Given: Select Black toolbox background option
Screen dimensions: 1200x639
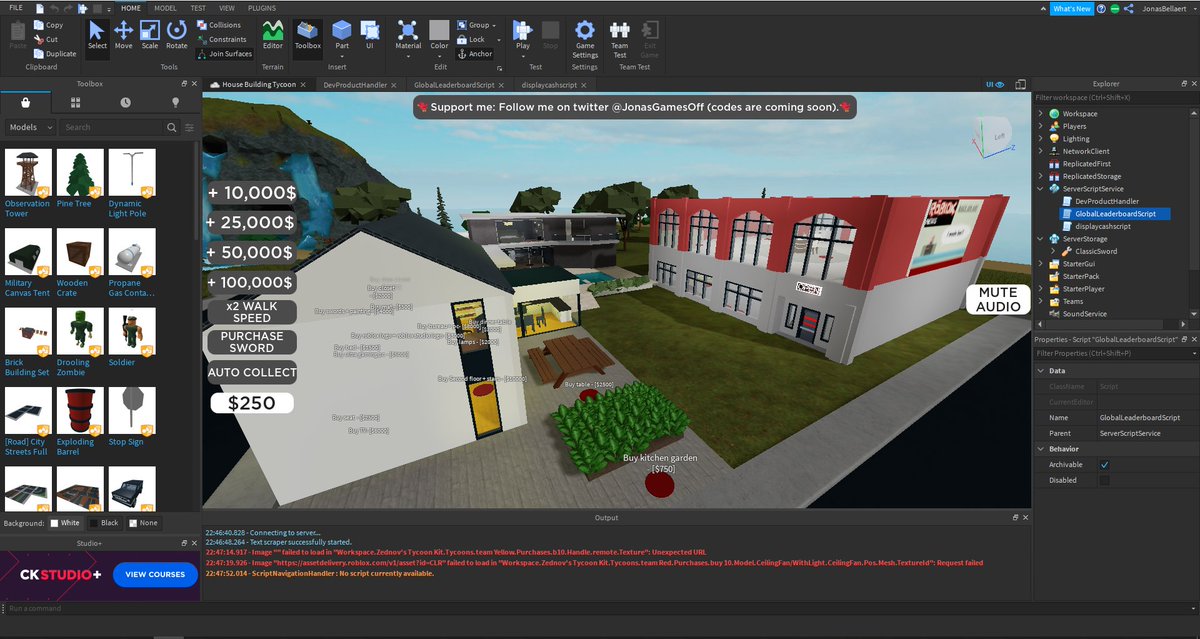Looking at the screenshot, I should click(x=104, y=523).
